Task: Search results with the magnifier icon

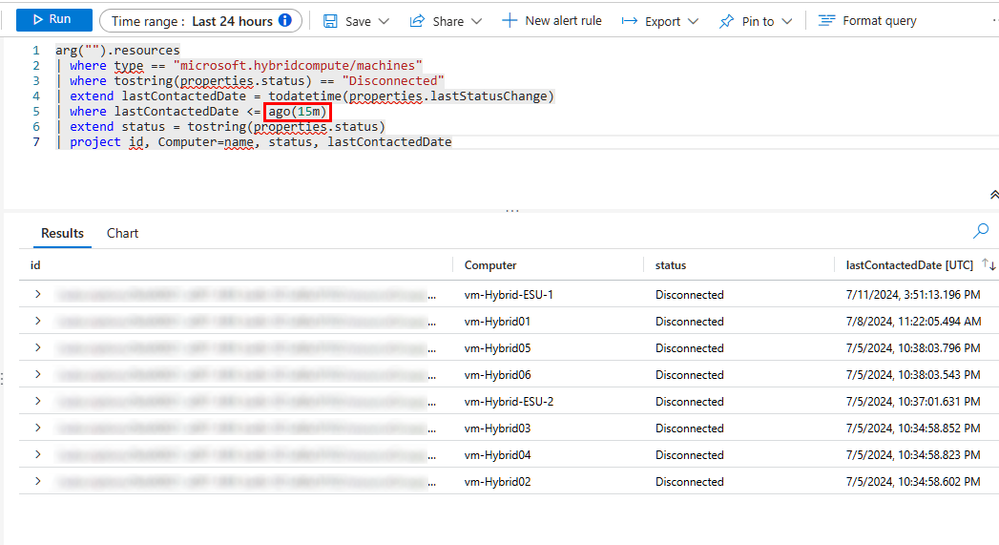Action: pyautogui.click(x=981, y=230)
